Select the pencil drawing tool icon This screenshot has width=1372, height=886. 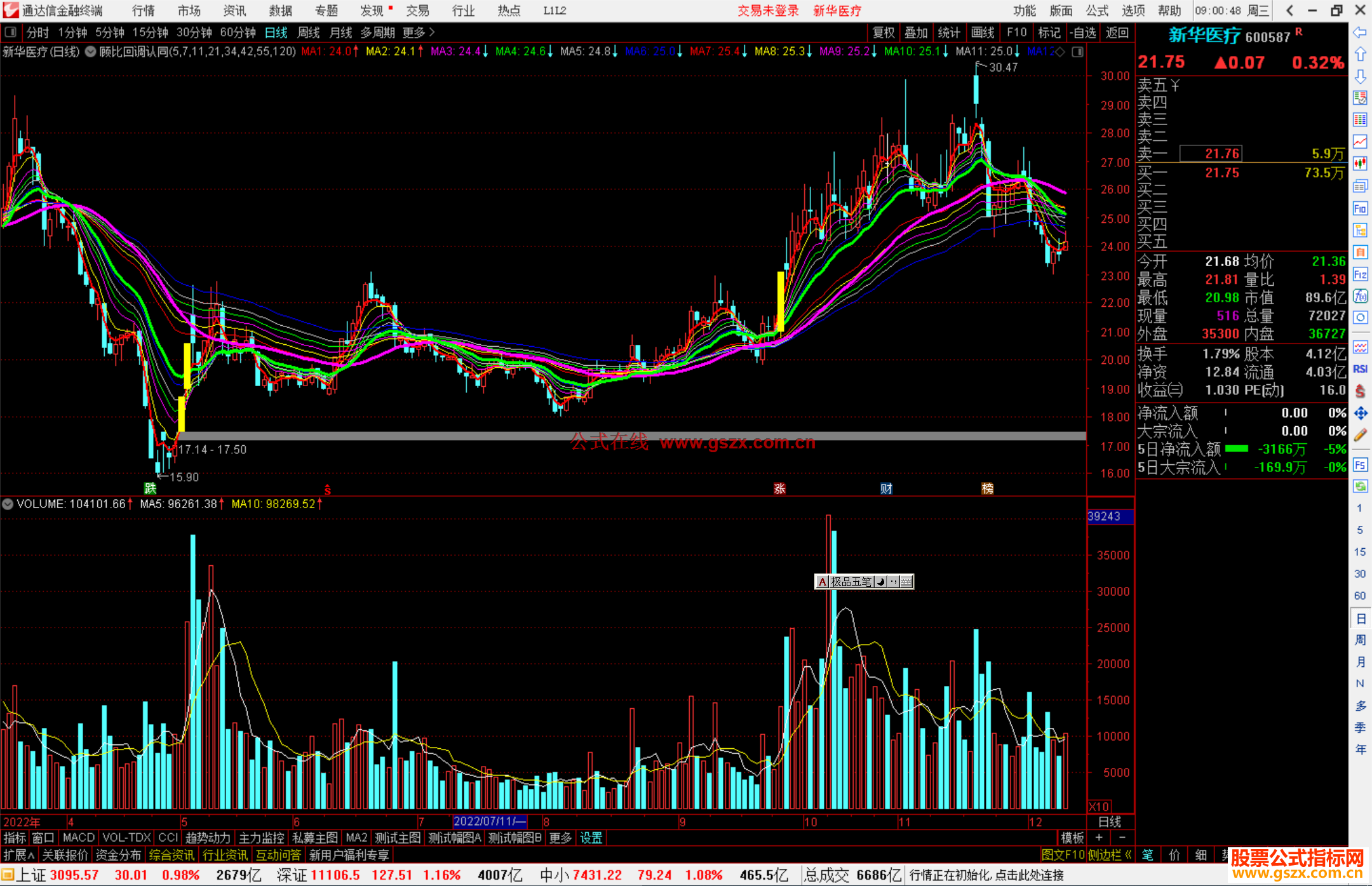[x=1360, y=436]
